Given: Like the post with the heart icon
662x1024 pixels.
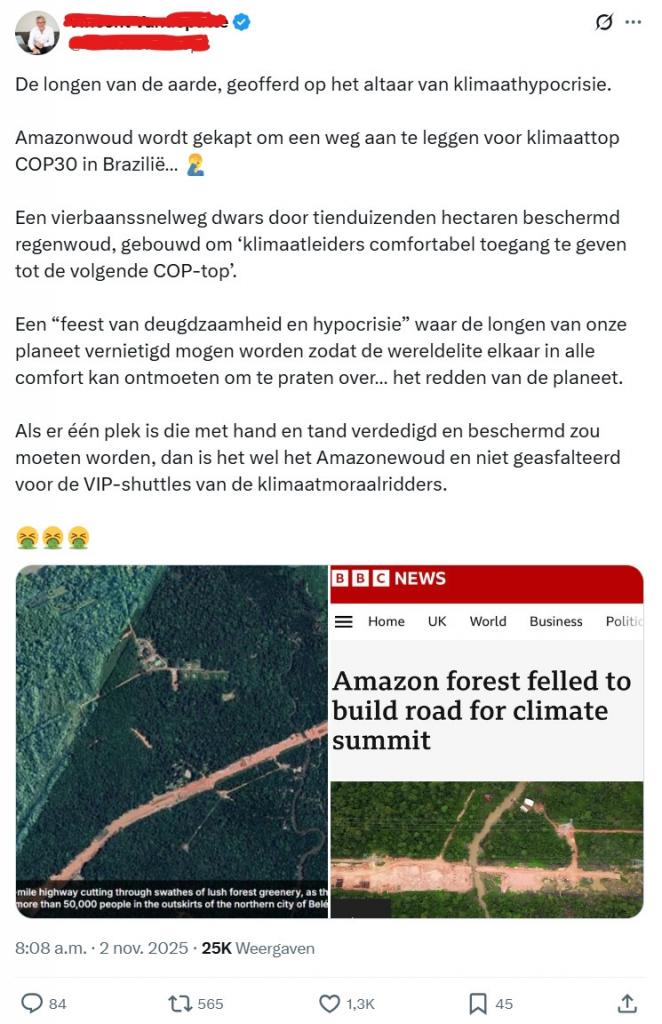Looking at the screenshot, I should [330, 1003].
